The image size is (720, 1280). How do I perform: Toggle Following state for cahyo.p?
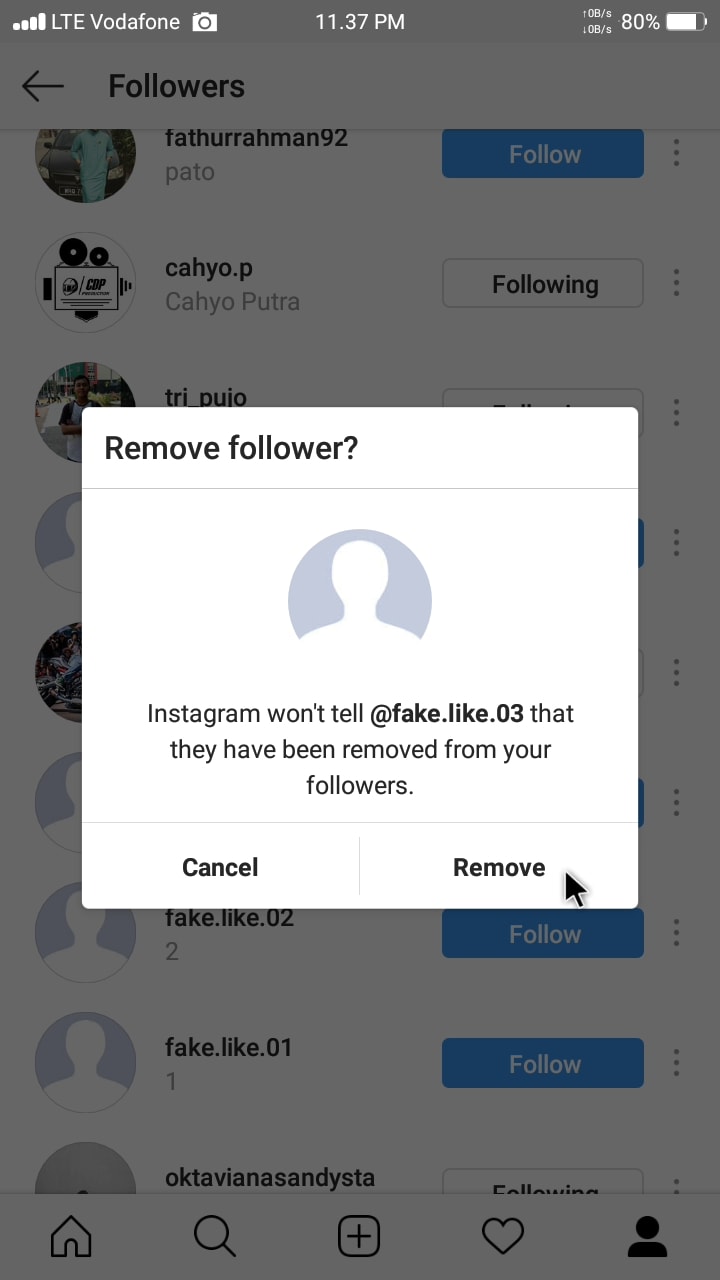[543, 284]
